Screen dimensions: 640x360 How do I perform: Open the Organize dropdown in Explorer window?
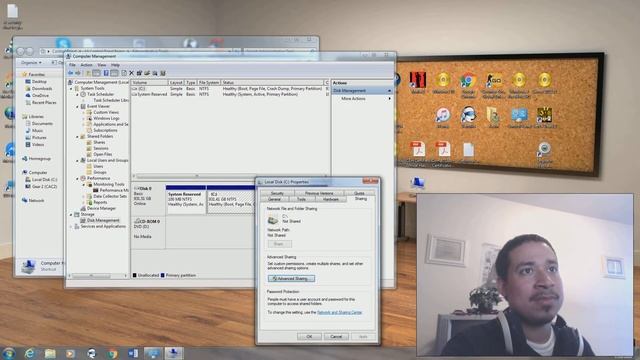click(31, 62)
